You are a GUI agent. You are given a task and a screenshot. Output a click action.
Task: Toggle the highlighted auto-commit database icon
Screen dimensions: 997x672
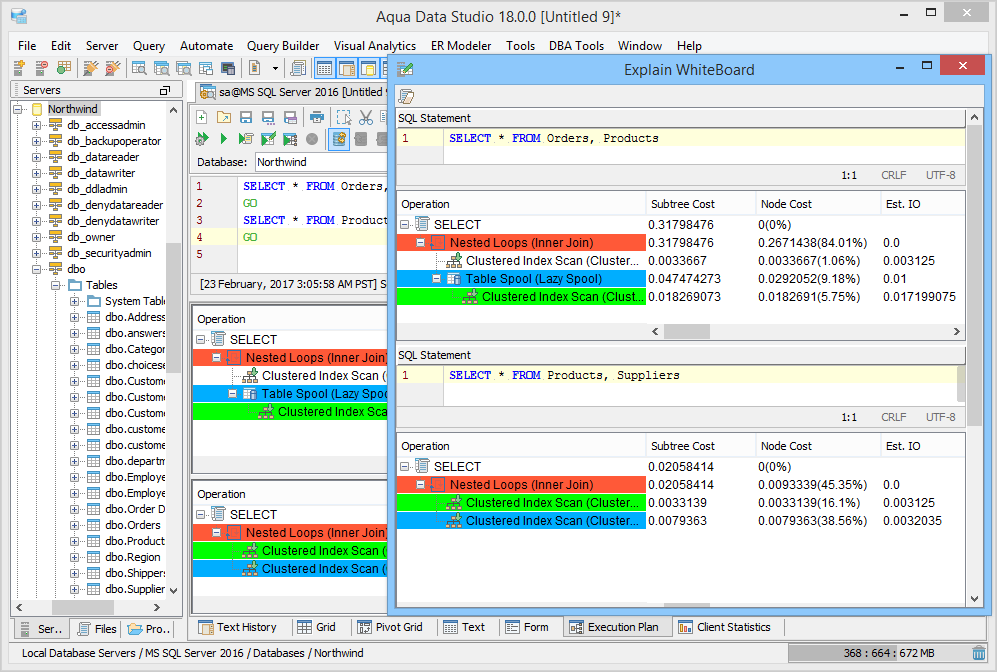pyautogui.click(x=339, y=139)
